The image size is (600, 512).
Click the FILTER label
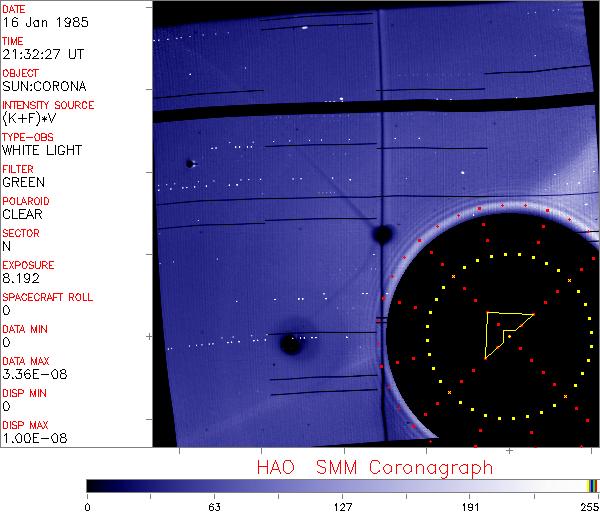coord(18,169)
